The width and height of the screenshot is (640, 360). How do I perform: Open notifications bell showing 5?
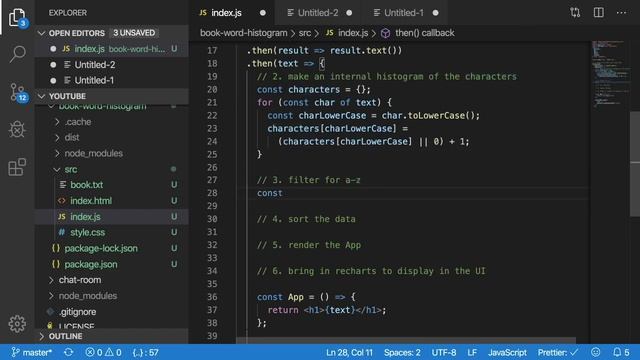[622, 352]
